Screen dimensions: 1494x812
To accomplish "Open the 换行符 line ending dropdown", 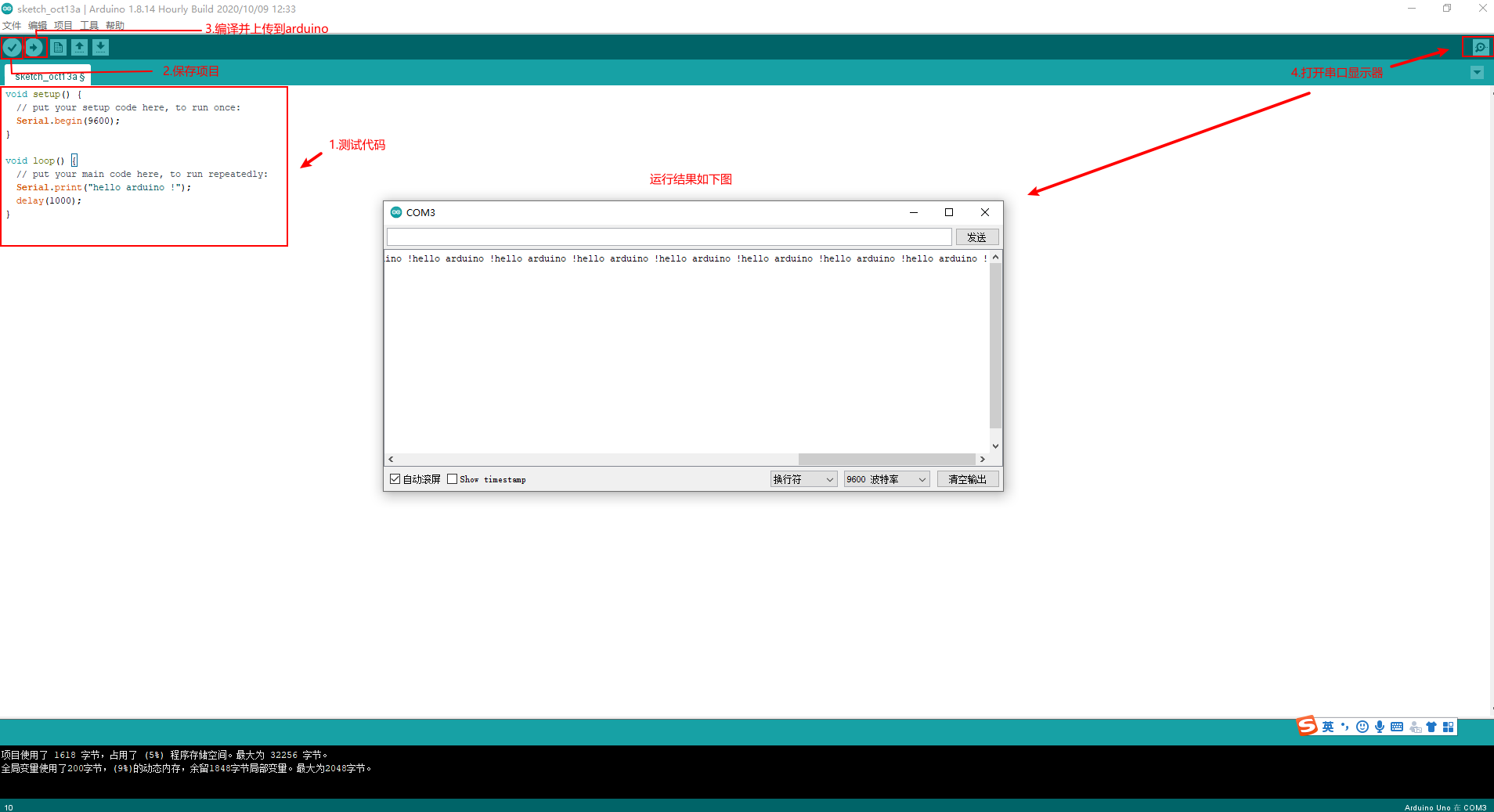I will coord(803,479).
